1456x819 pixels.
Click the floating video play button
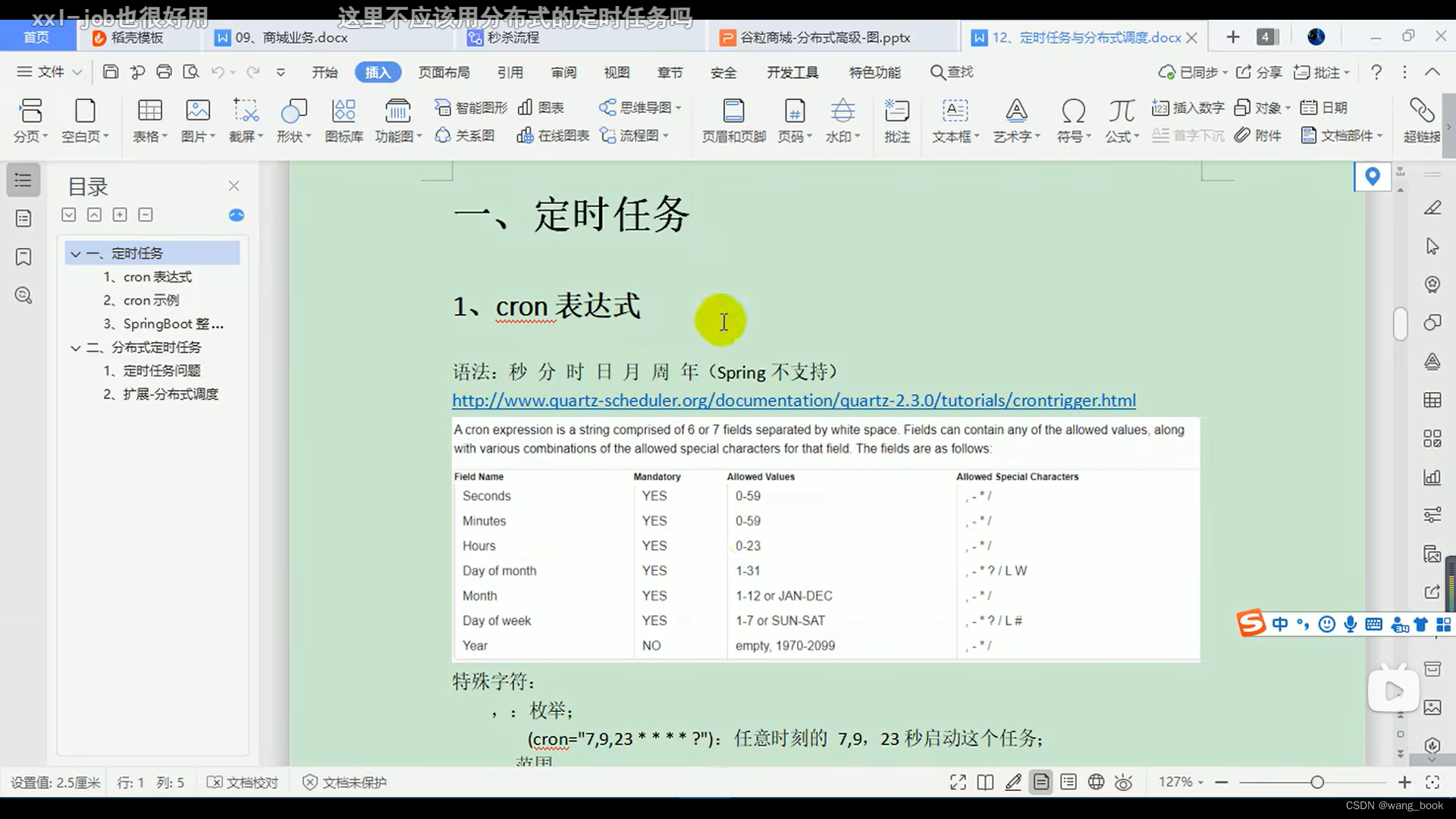pos(1393,691)
